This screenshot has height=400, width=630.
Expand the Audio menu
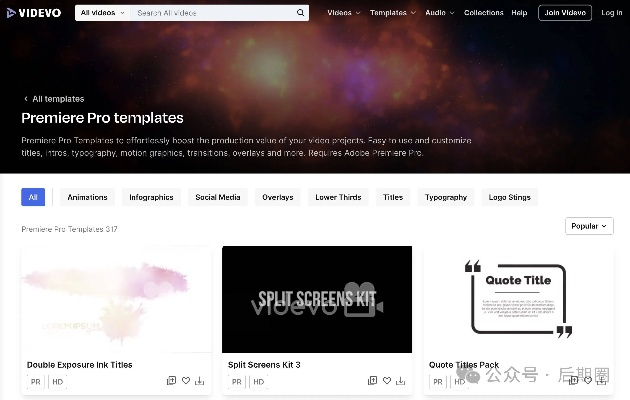pyautogui.click(x=440, y=13)
